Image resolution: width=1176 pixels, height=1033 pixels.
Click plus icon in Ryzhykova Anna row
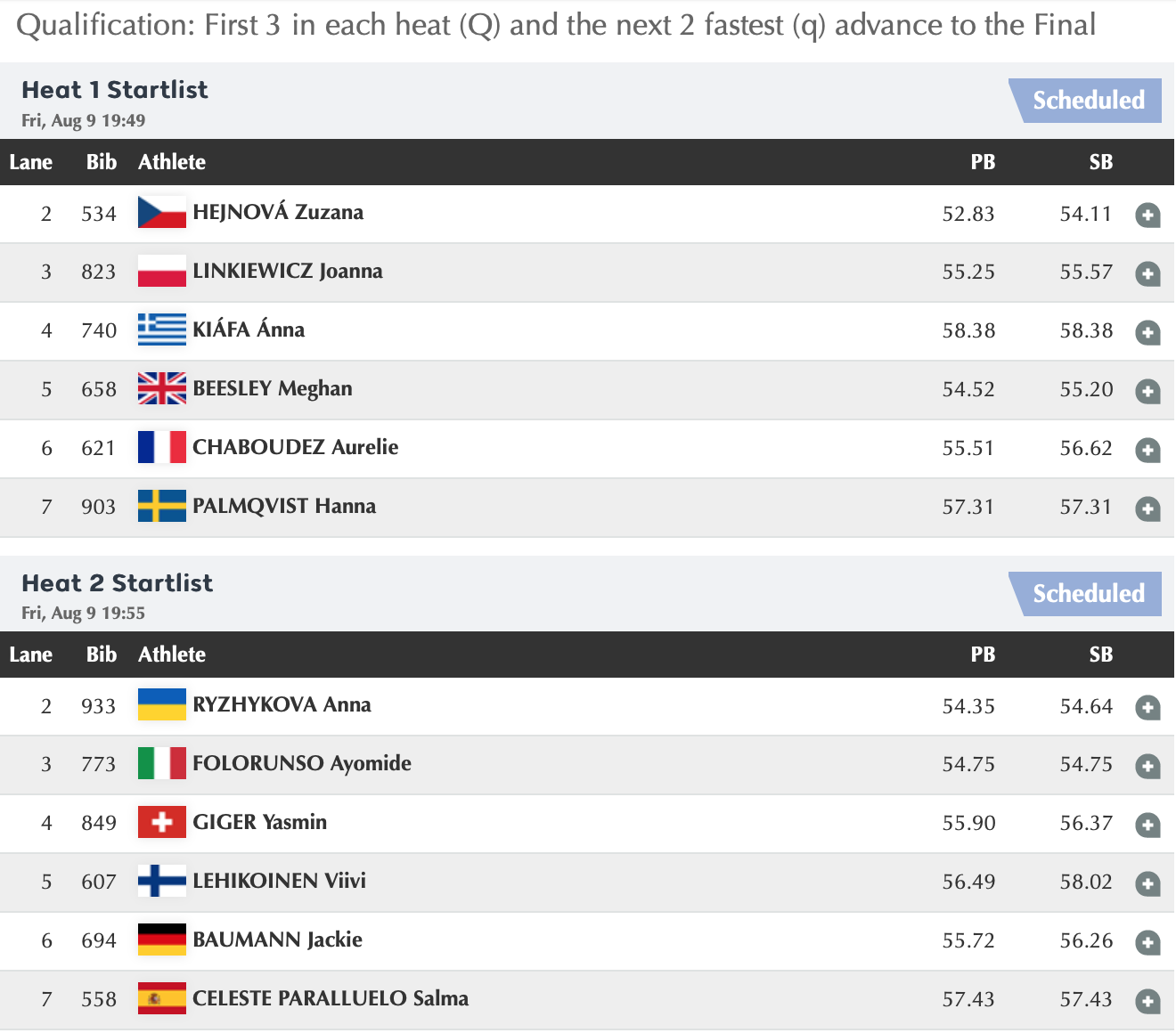pos(1147,708)
